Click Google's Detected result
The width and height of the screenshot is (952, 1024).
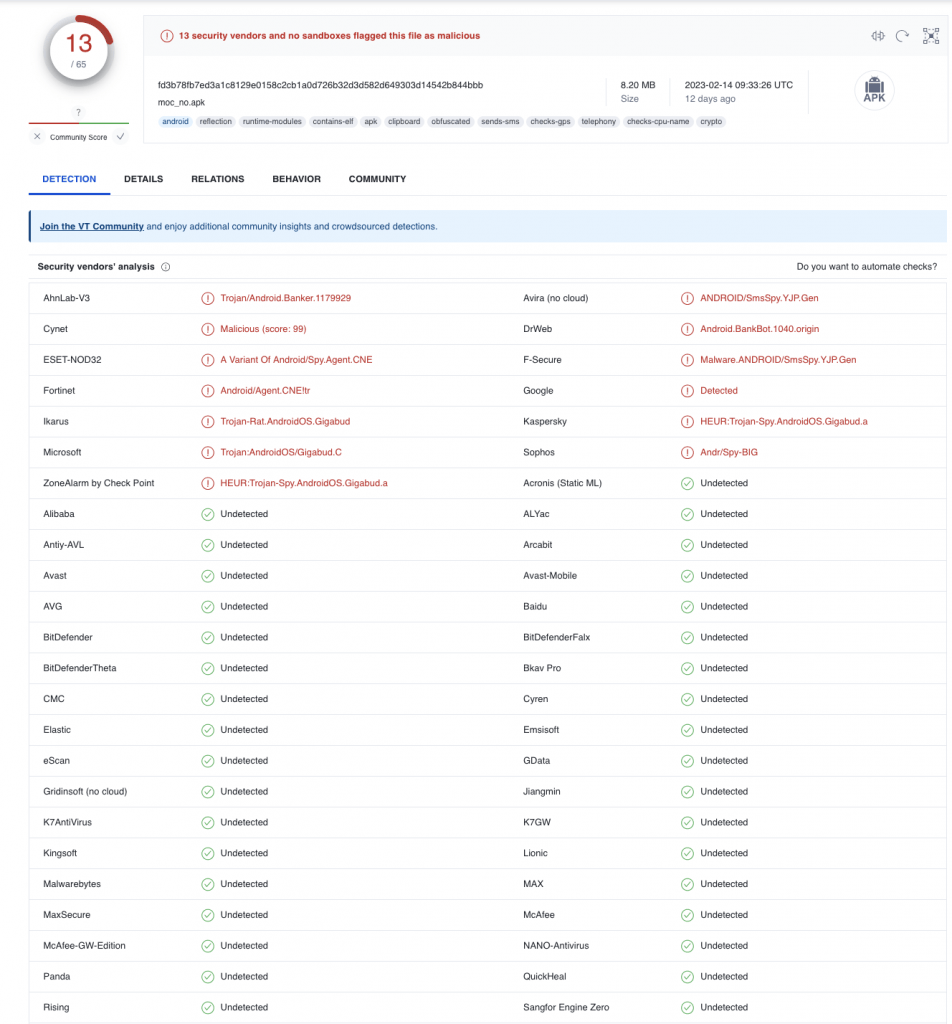[x=719, y=391]
